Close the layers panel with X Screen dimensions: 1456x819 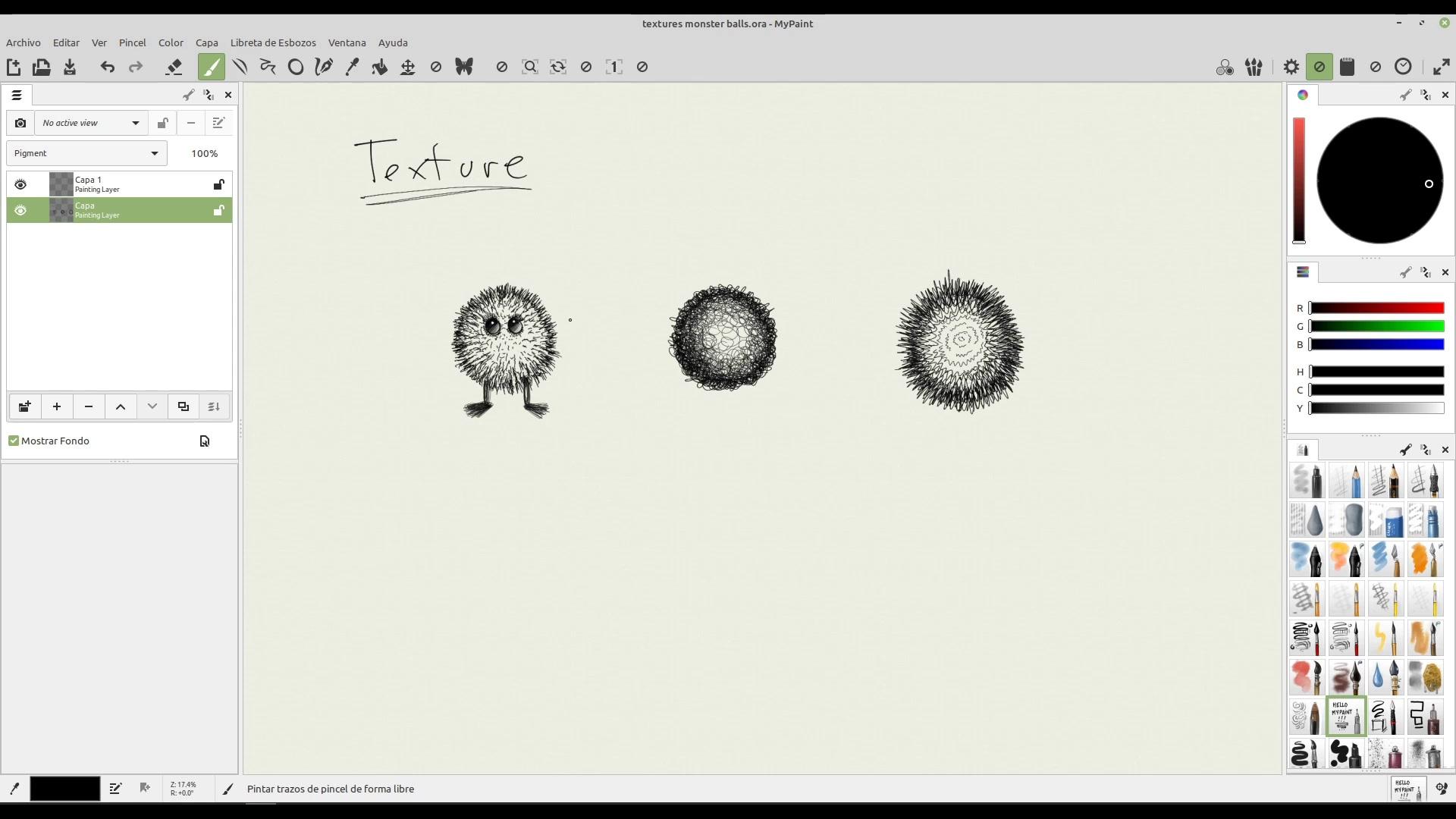point(228,95)
